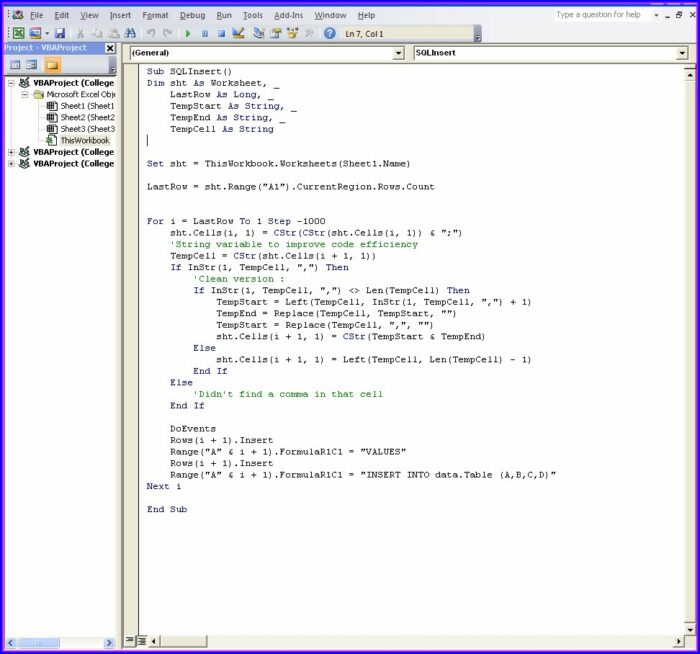Click code window horizontal scroll right arrow
The height and width of the screenshot is (654, 700).
[x=678, y=642]
